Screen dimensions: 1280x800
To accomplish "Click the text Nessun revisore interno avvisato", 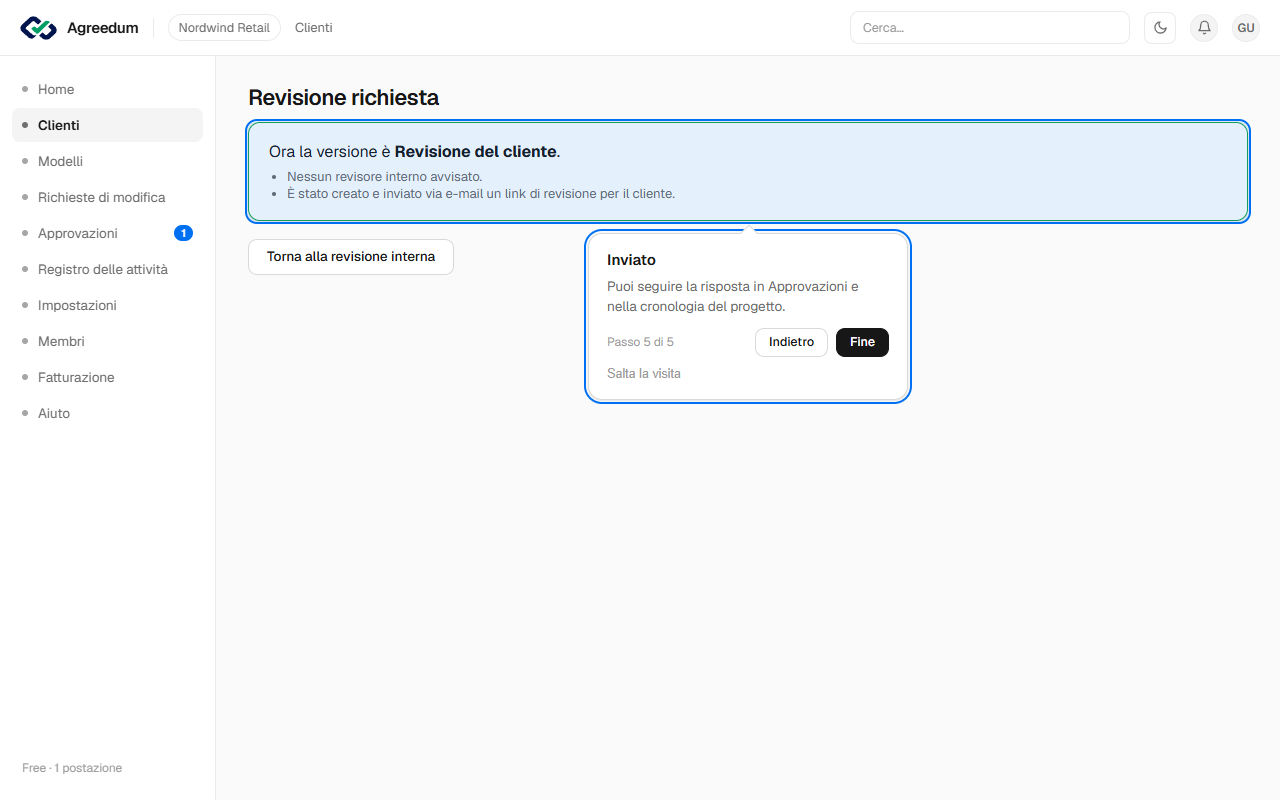I will point(385,177).
